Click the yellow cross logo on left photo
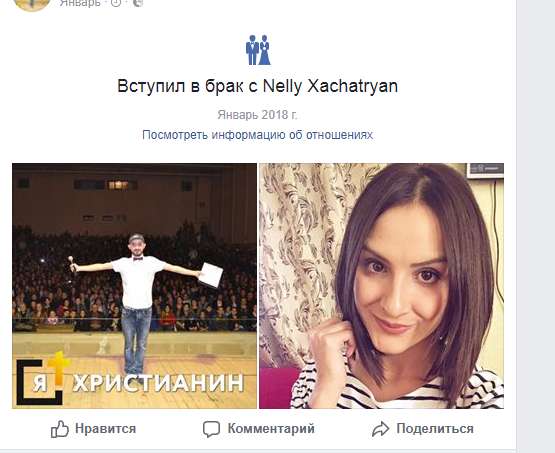 [x=59, y=368]
